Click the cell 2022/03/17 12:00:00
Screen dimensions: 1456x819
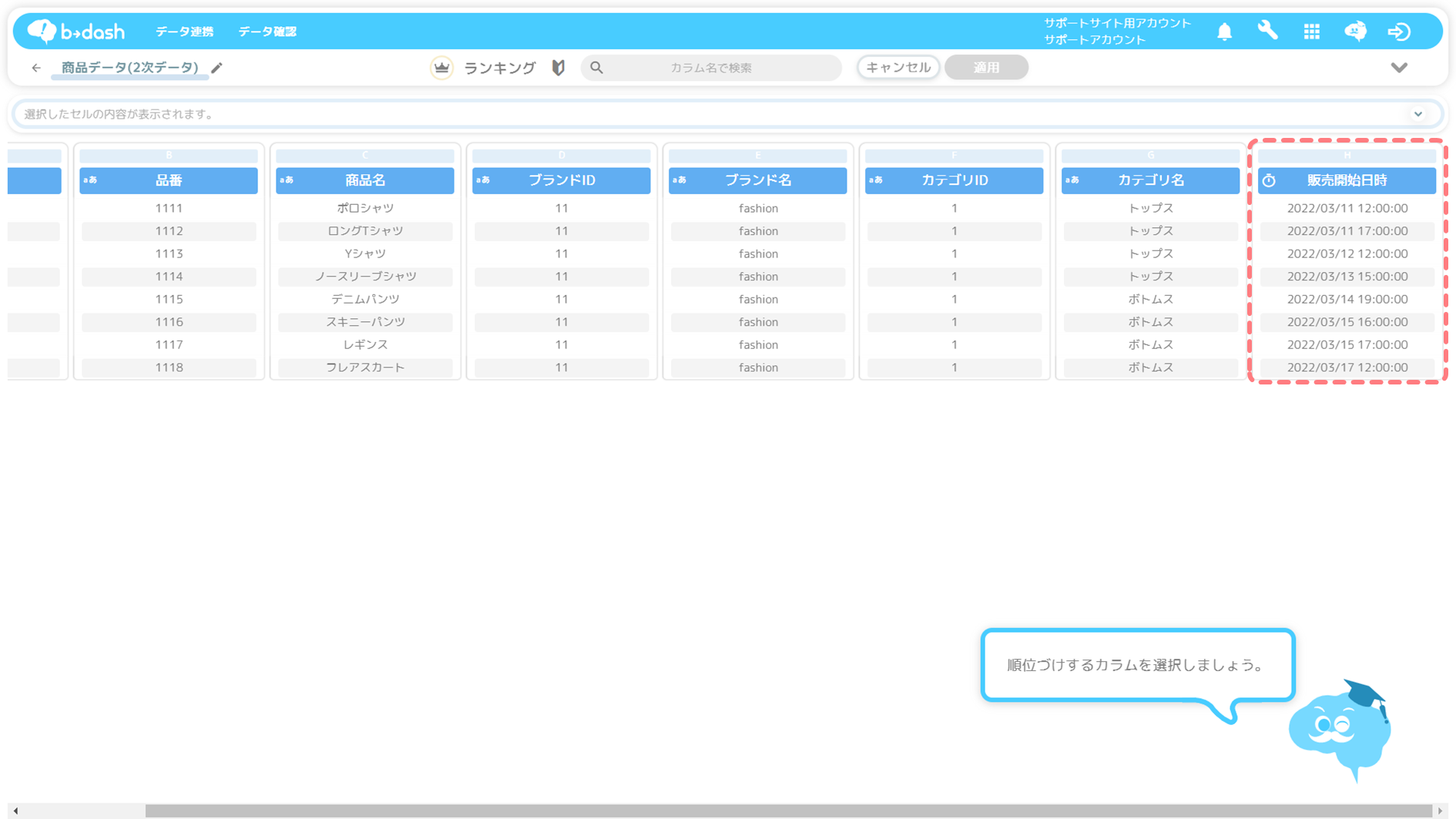pyautogui.click(x=1347, y=368)
